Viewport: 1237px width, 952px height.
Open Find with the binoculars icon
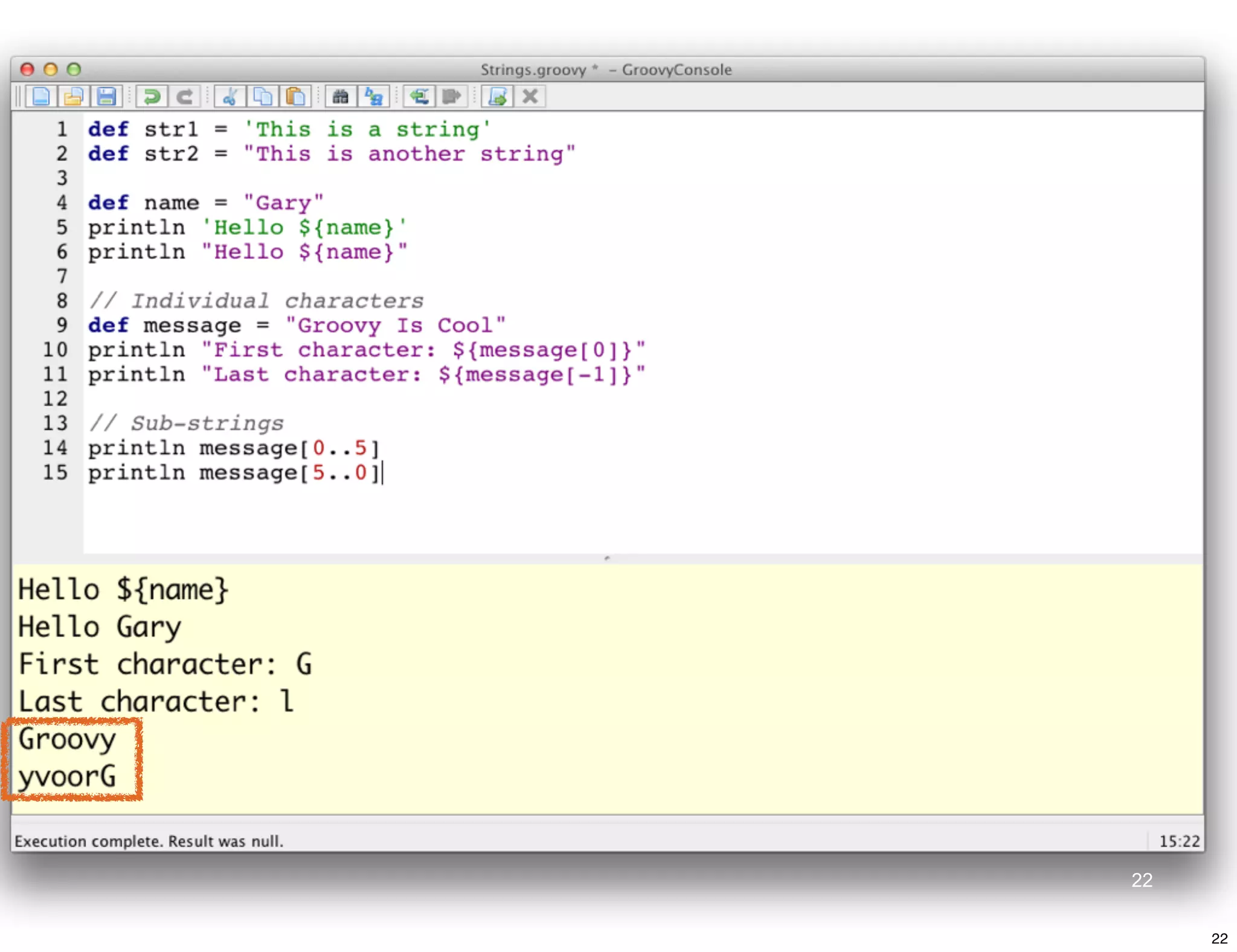pyautogui.click(x=341, y=97)
